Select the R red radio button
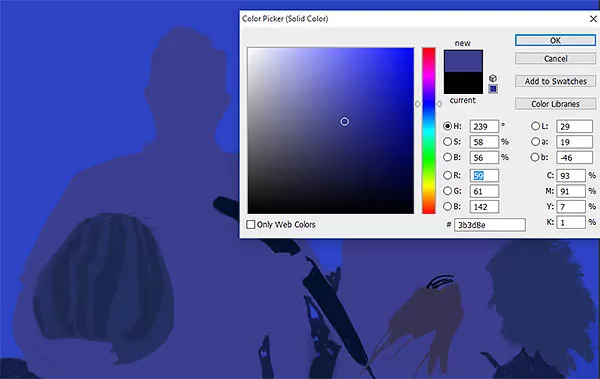This screenshot has width=600, height=379. point(447,175)
